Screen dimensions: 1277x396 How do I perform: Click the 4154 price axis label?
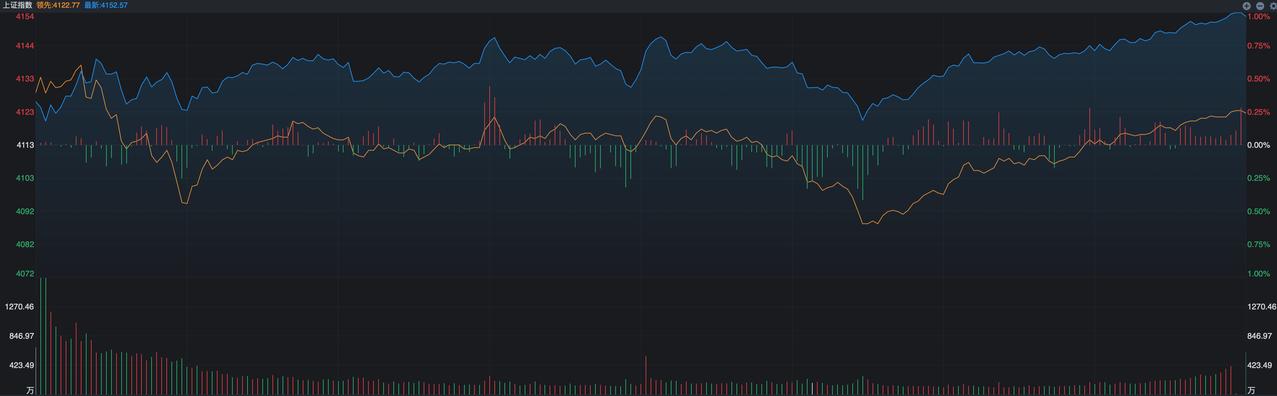(25, 17)
